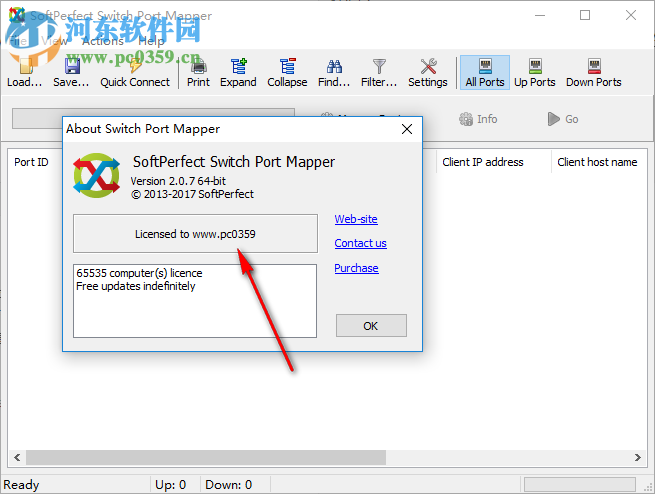
Task: Click the Licensed to www.pc0359 box
Action: [195, 234]
